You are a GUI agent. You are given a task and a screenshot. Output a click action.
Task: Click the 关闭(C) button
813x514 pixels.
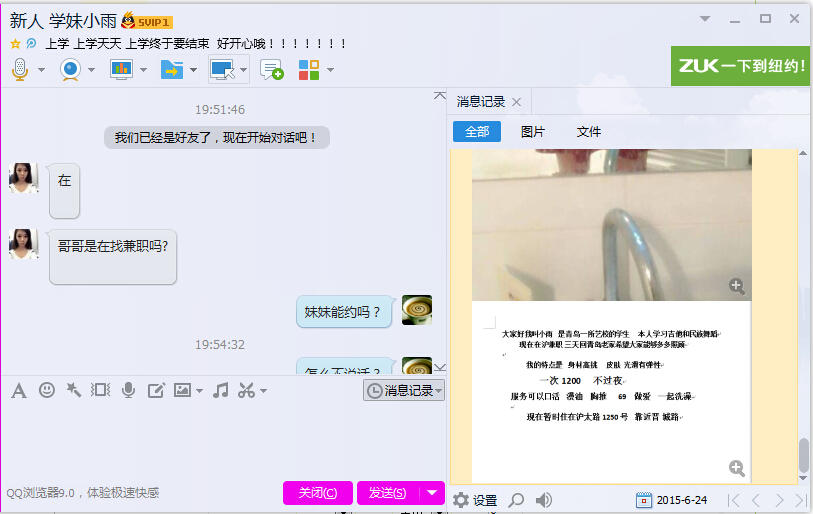318,493
